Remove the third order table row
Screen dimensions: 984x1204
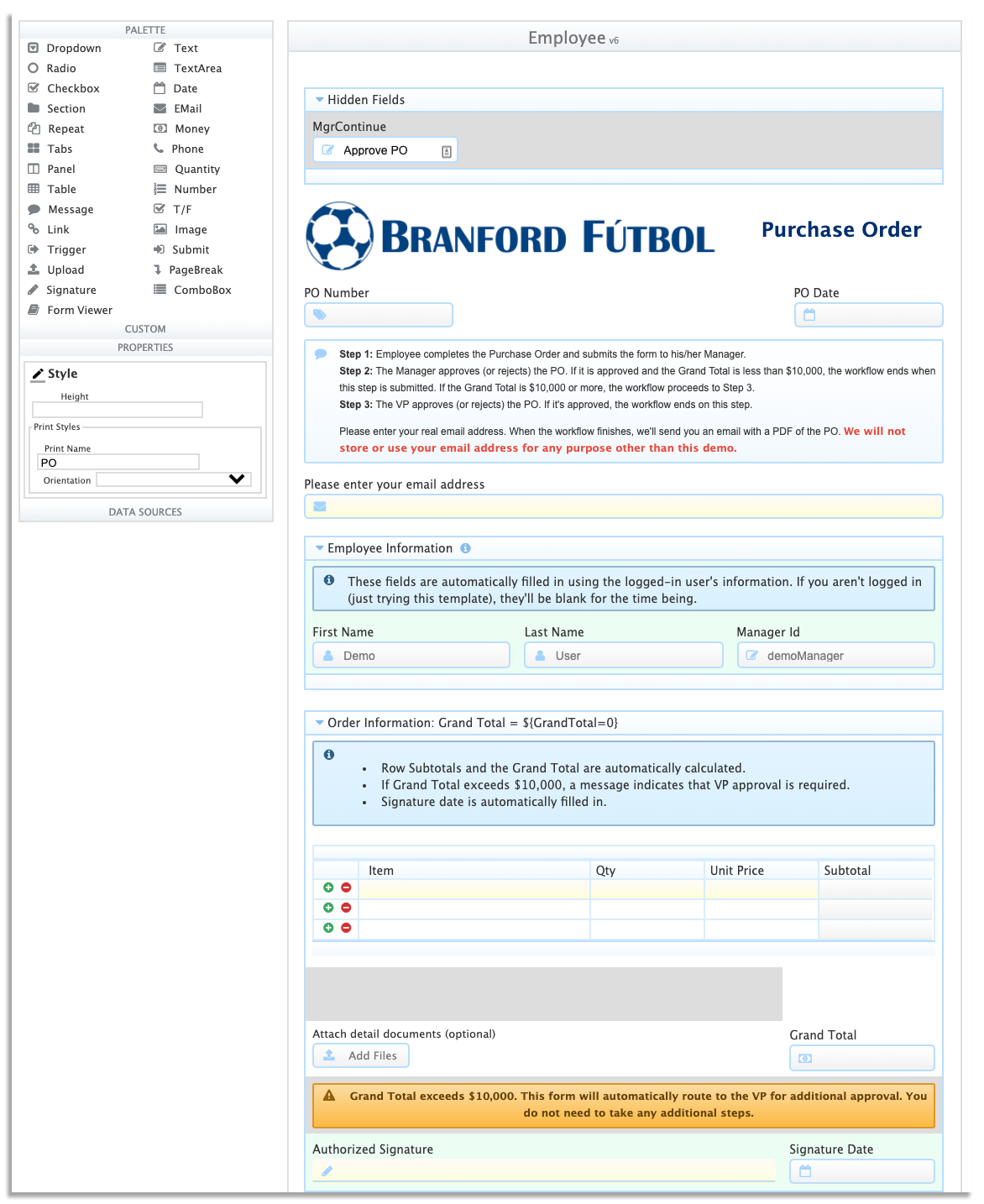[346, 928]
